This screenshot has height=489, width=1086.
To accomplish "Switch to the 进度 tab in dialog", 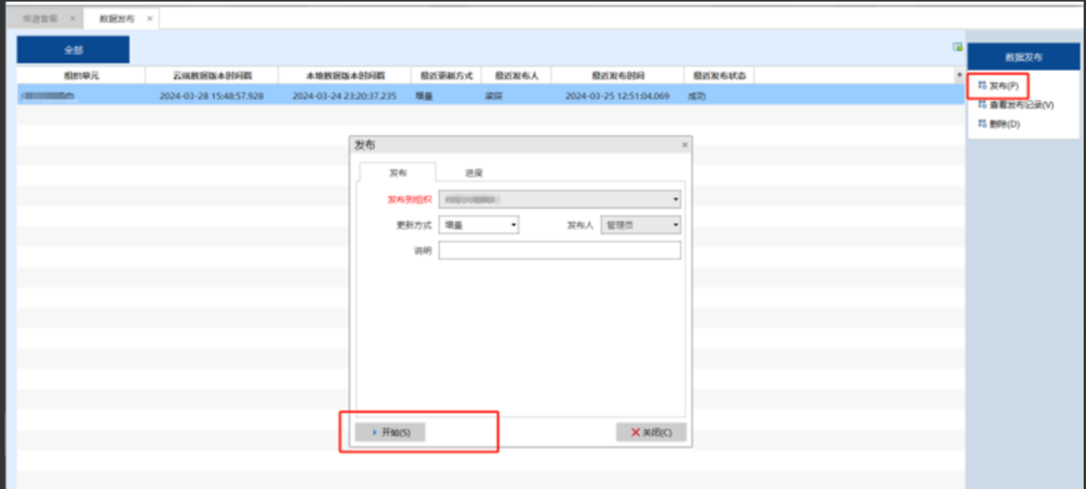I will (473, 173).
